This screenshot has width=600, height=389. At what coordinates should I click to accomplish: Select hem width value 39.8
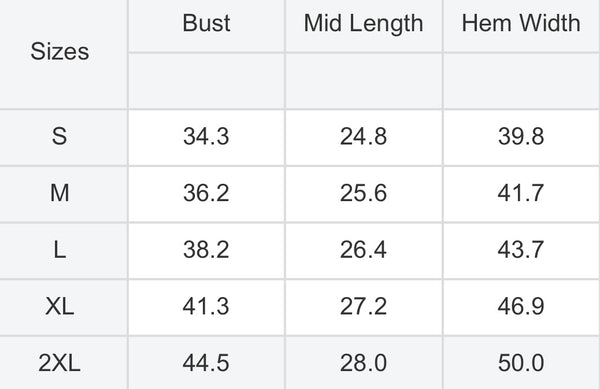[x=521, y=136]
